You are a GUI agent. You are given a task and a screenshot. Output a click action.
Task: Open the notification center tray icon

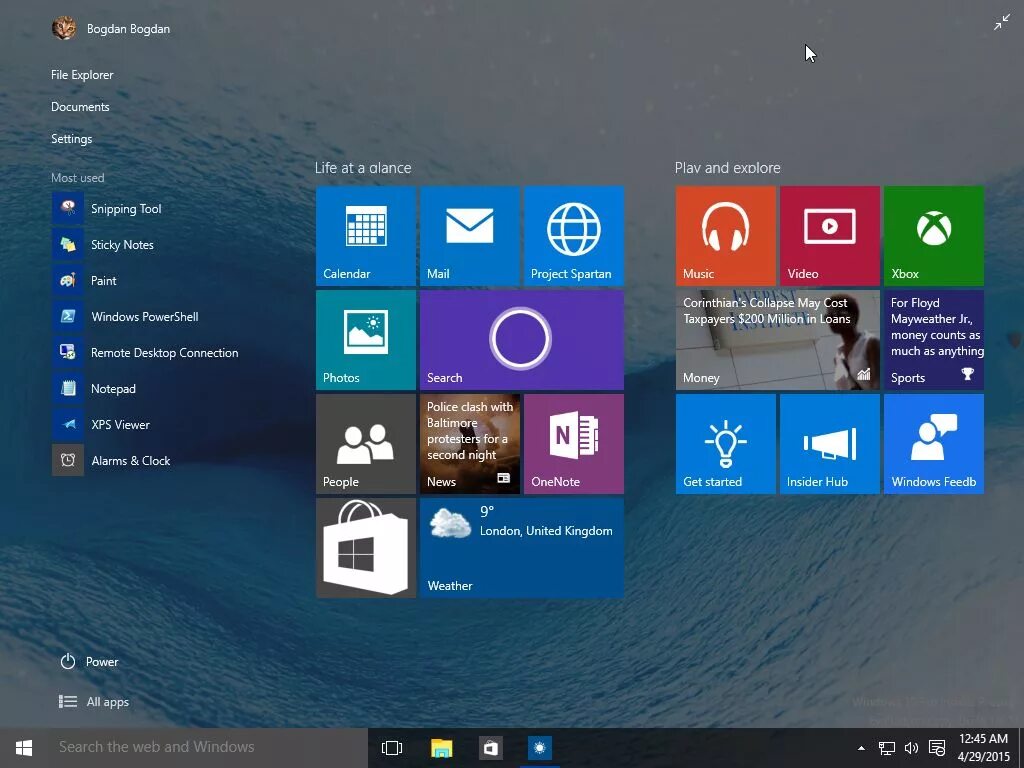937,748
